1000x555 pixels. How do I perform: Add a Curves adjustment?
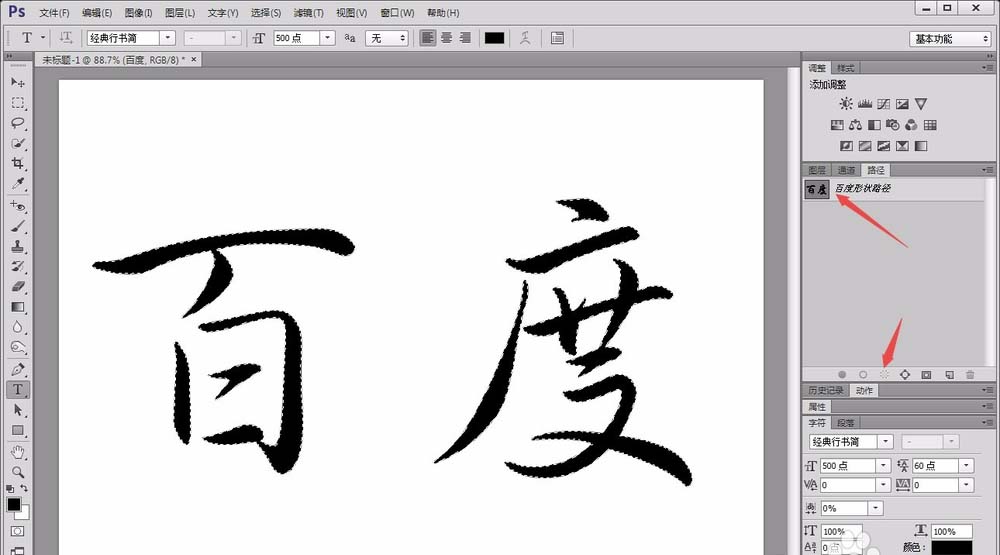click(x=883, y=104)
